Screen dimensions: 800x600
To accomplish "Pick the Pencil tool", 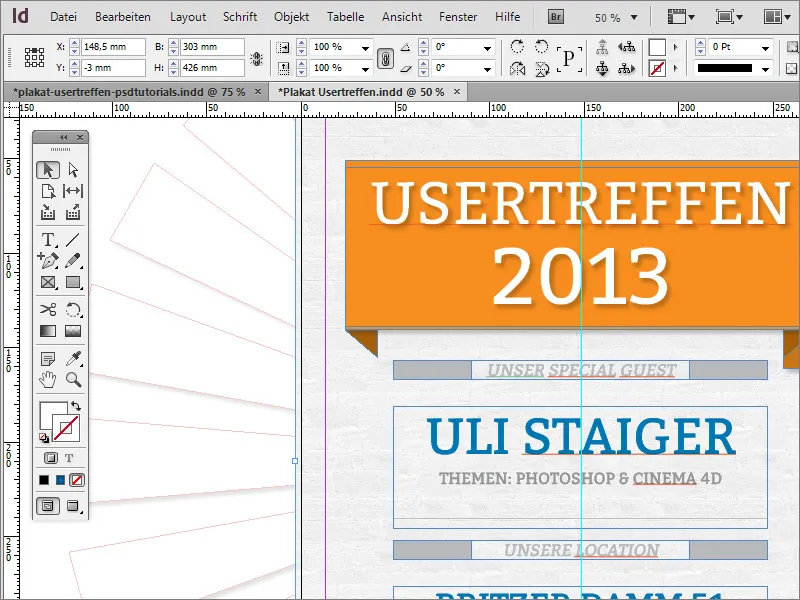I will pyautogui.click(x=73, y=261).
